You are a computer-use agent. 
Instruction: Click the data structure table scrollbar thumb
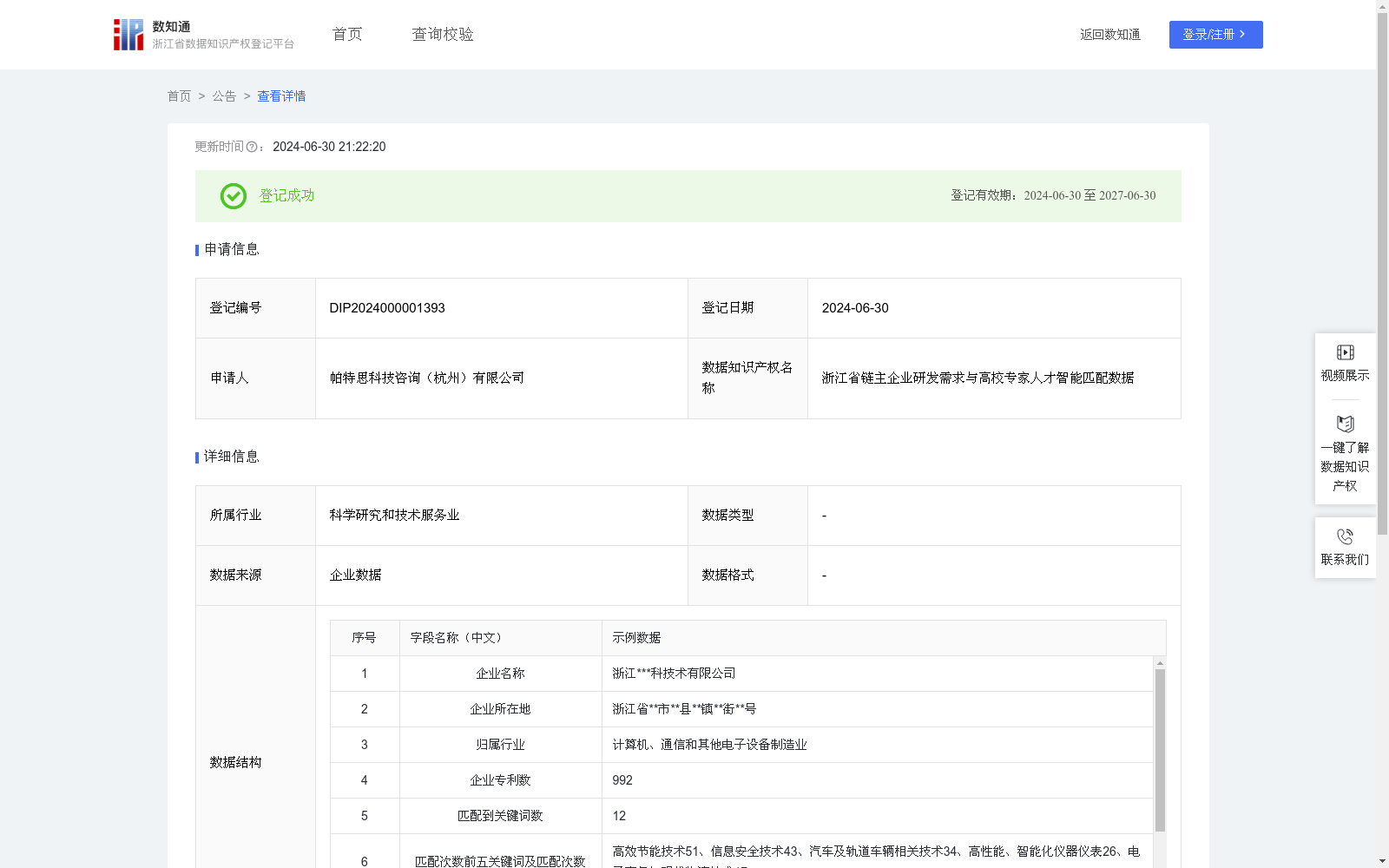(1160, 750)
